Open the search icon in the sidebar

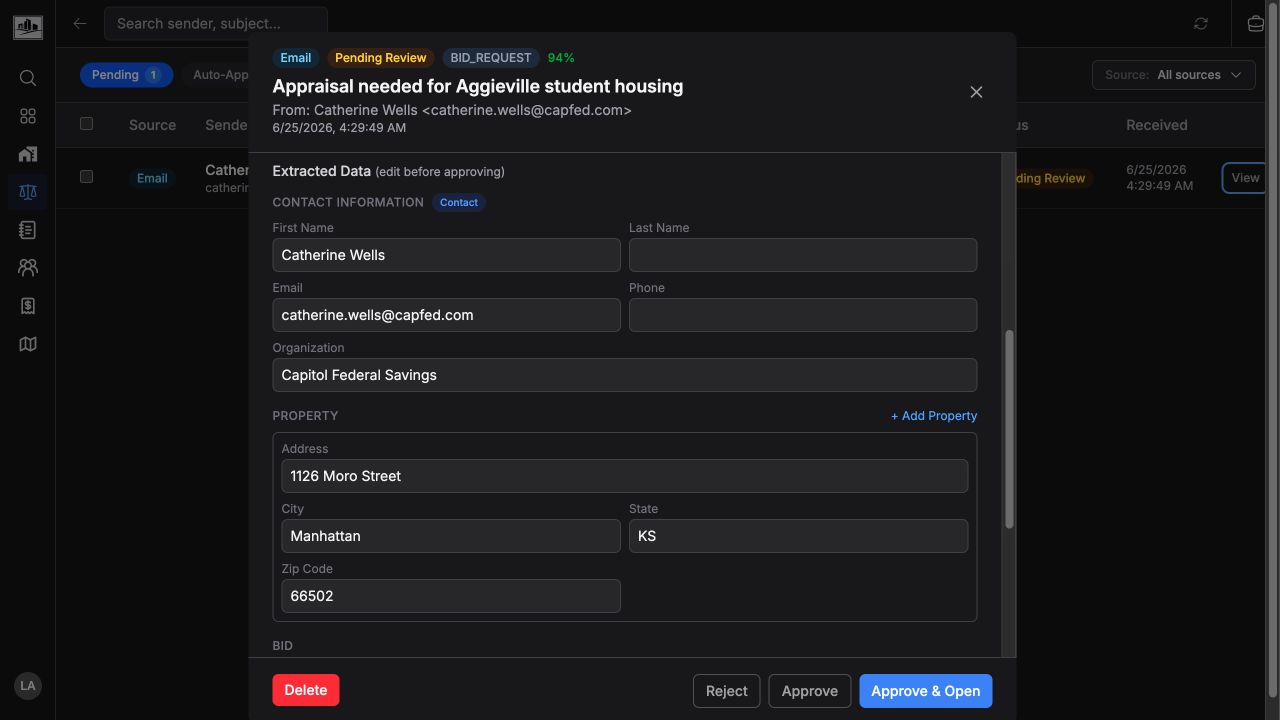tap(28, 78)
